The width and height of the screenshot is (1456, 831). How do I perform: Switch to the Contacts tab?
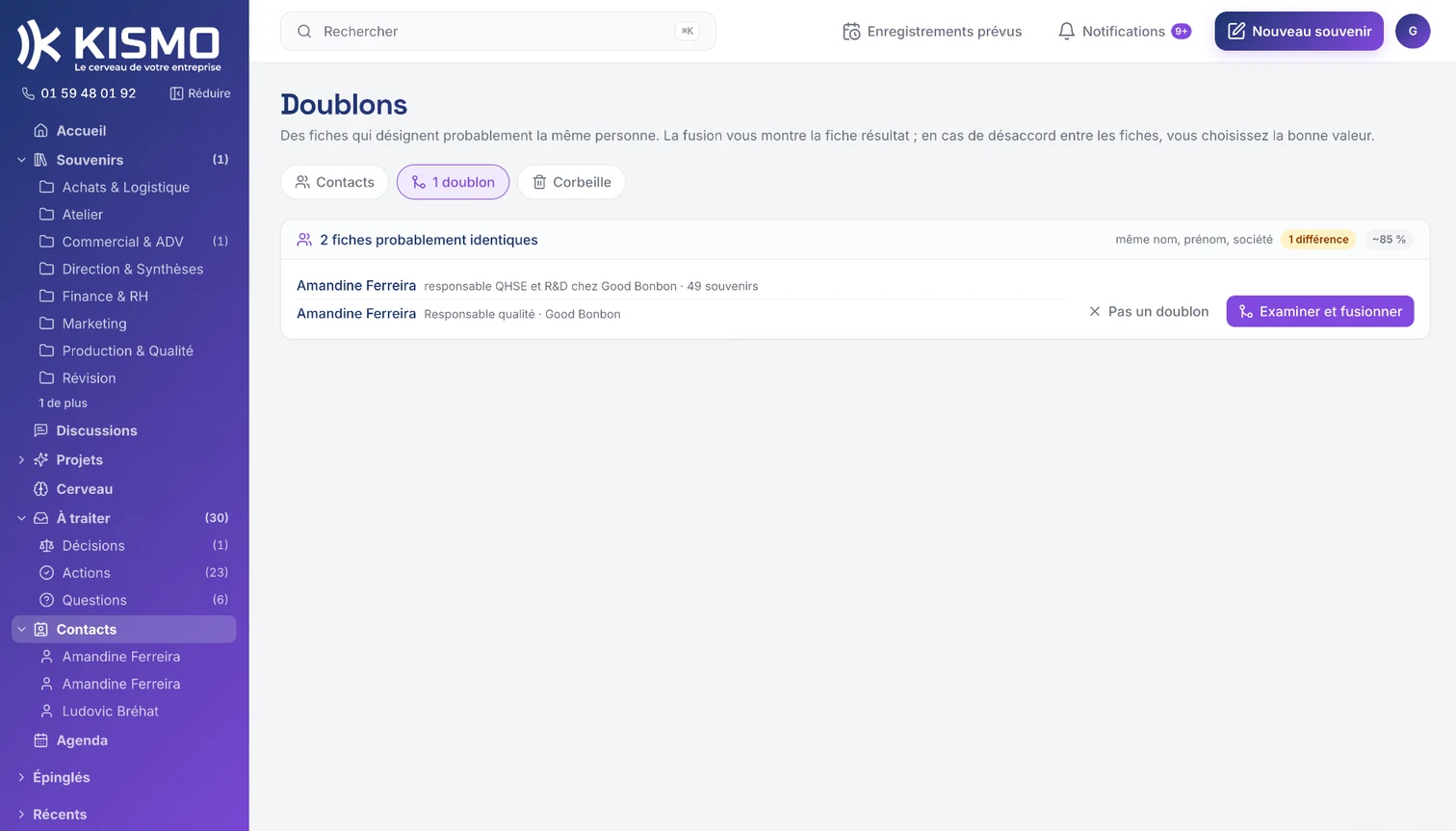point(334,182)
